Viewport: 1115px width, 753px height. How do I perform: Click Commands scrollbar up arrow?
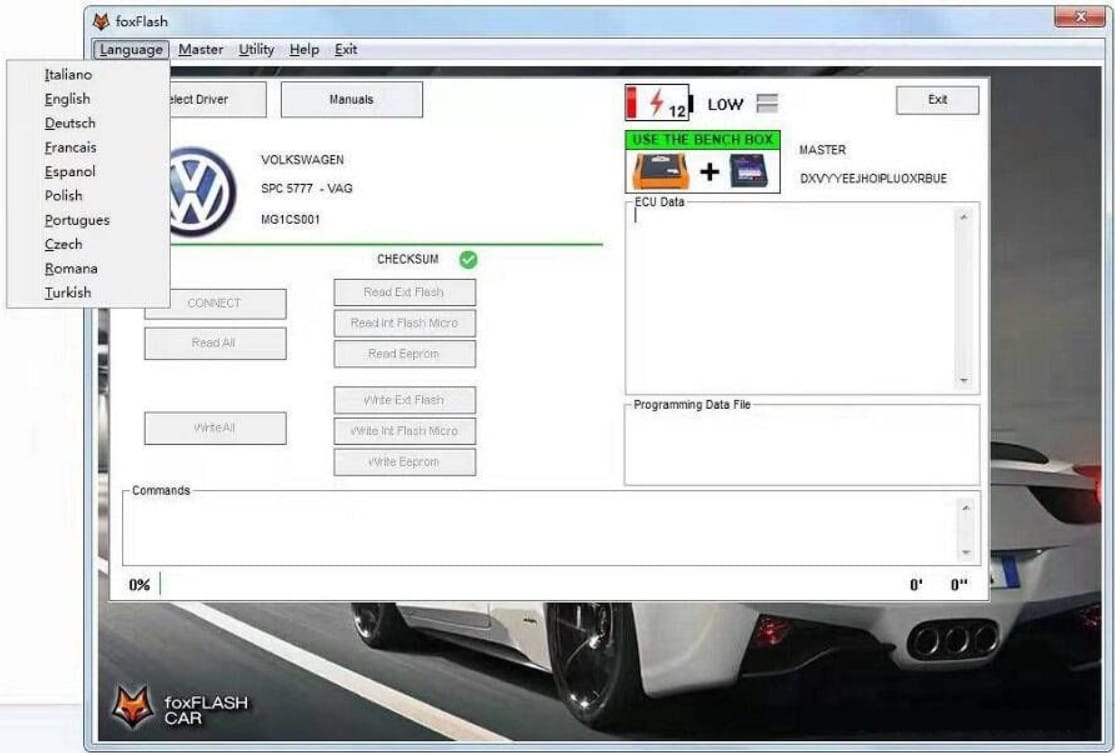(966, 508)
